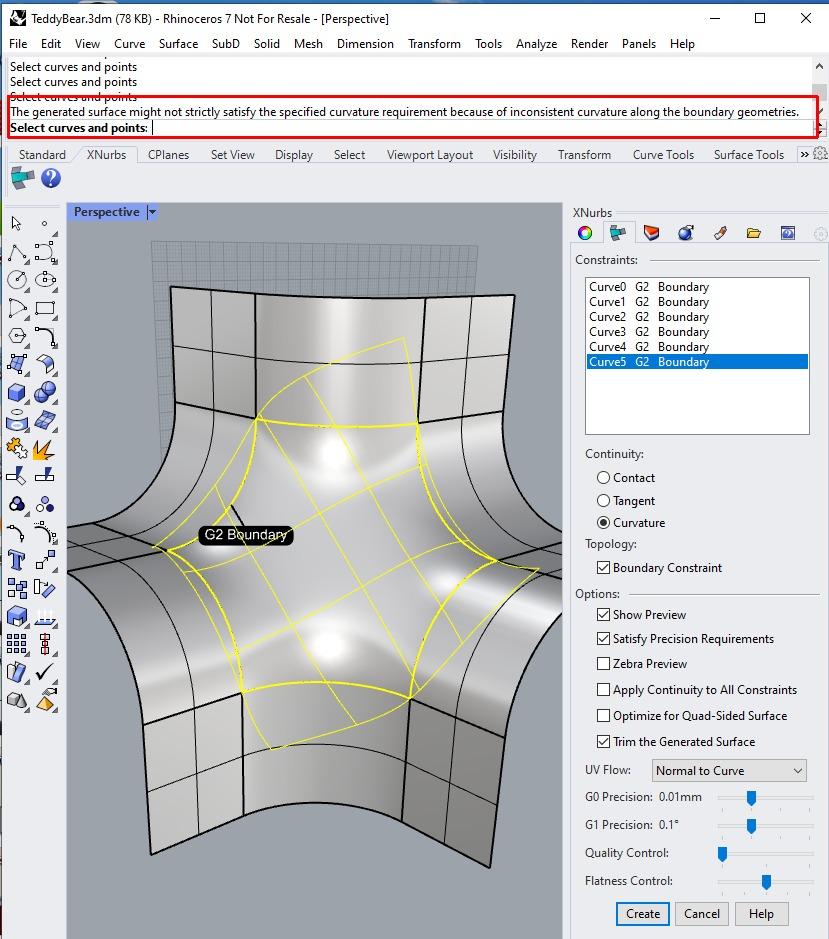Click the XNurbs open file folder icon
The image size is (829, 939).
tap(755, 232)
